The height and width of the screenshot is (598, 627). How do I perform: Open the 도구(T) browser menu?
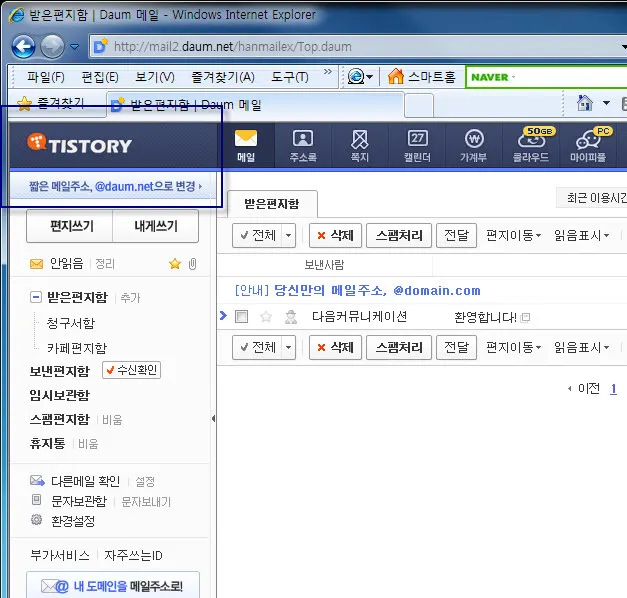pos(289,77)
